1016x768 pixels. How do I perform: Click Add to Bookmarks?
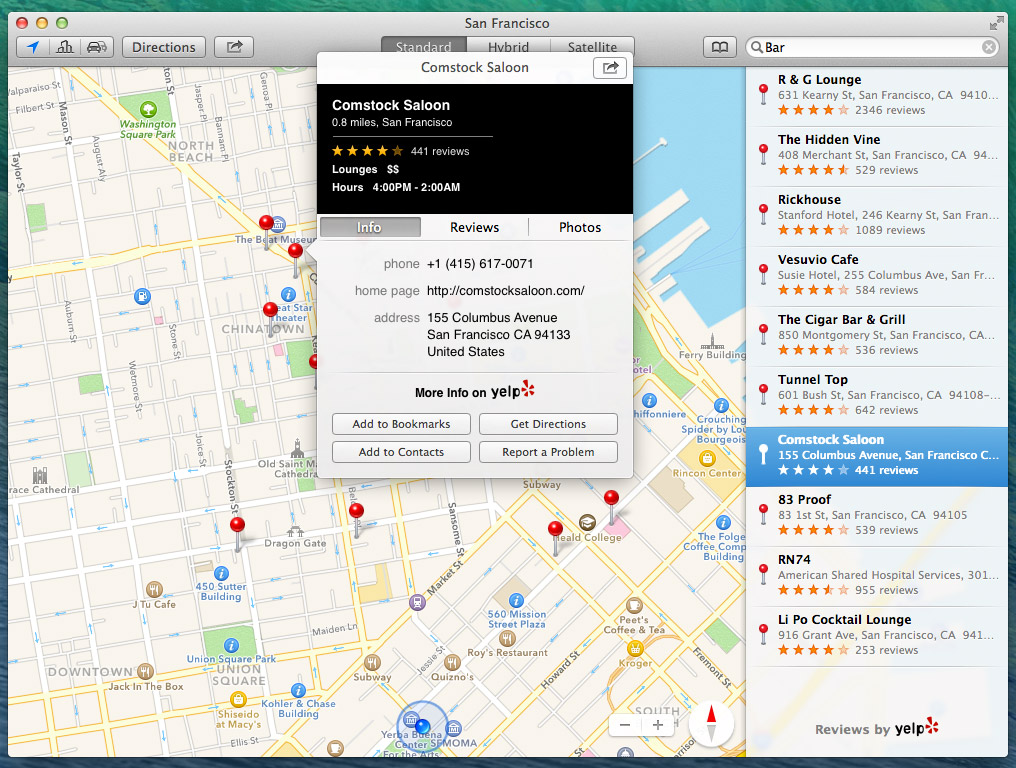[x=401, y=424]
